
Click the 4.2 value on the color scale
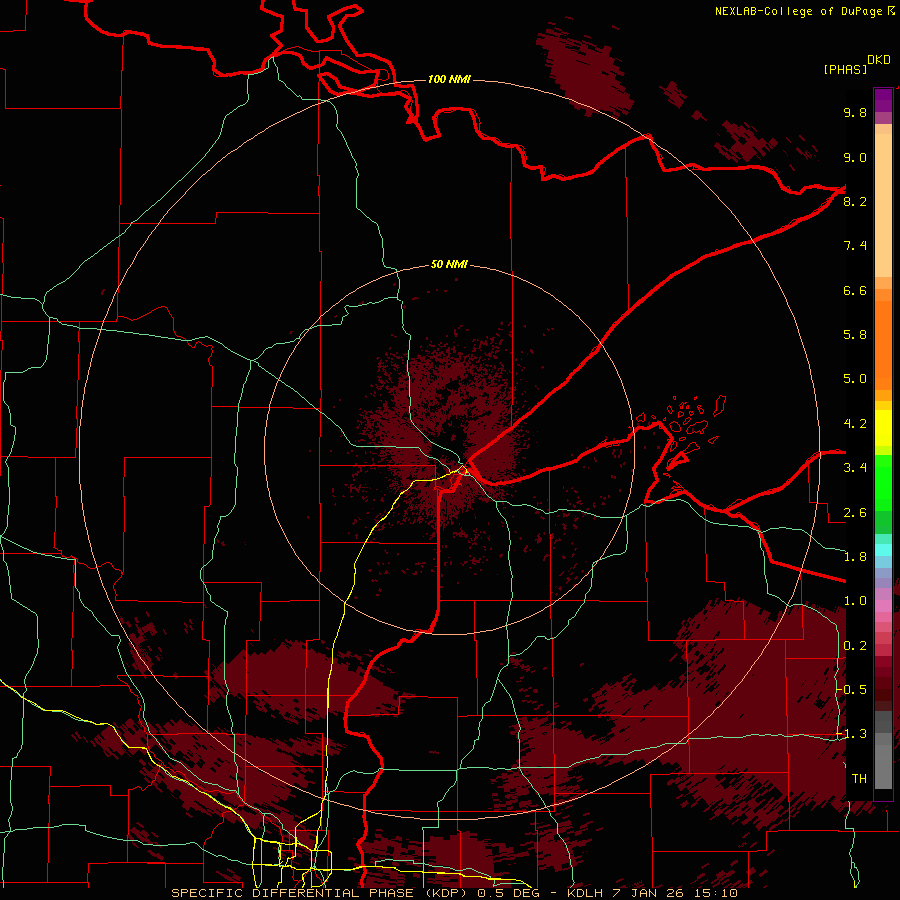(x=855, y=424)
